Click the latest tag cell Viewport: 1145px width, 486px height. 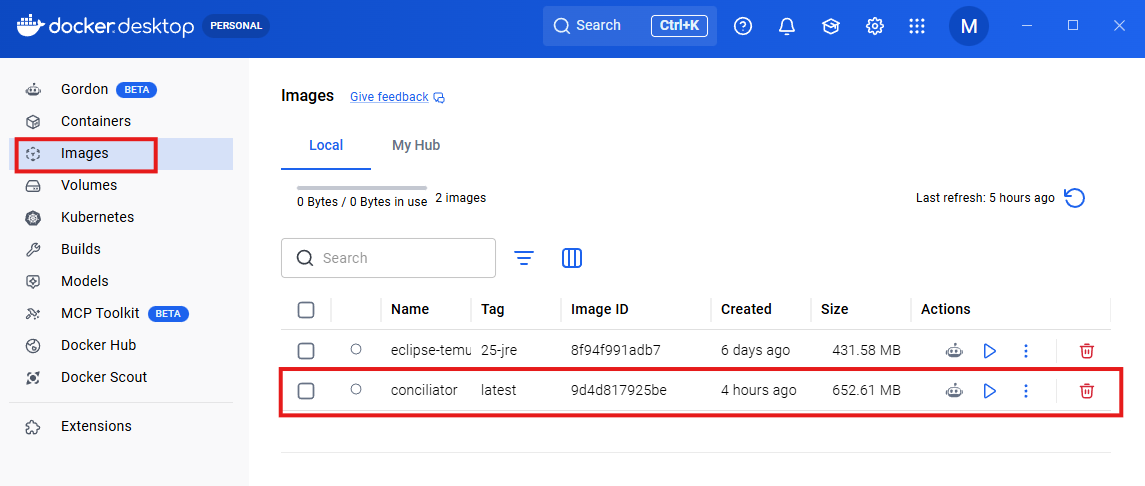[x=499, y=390]
